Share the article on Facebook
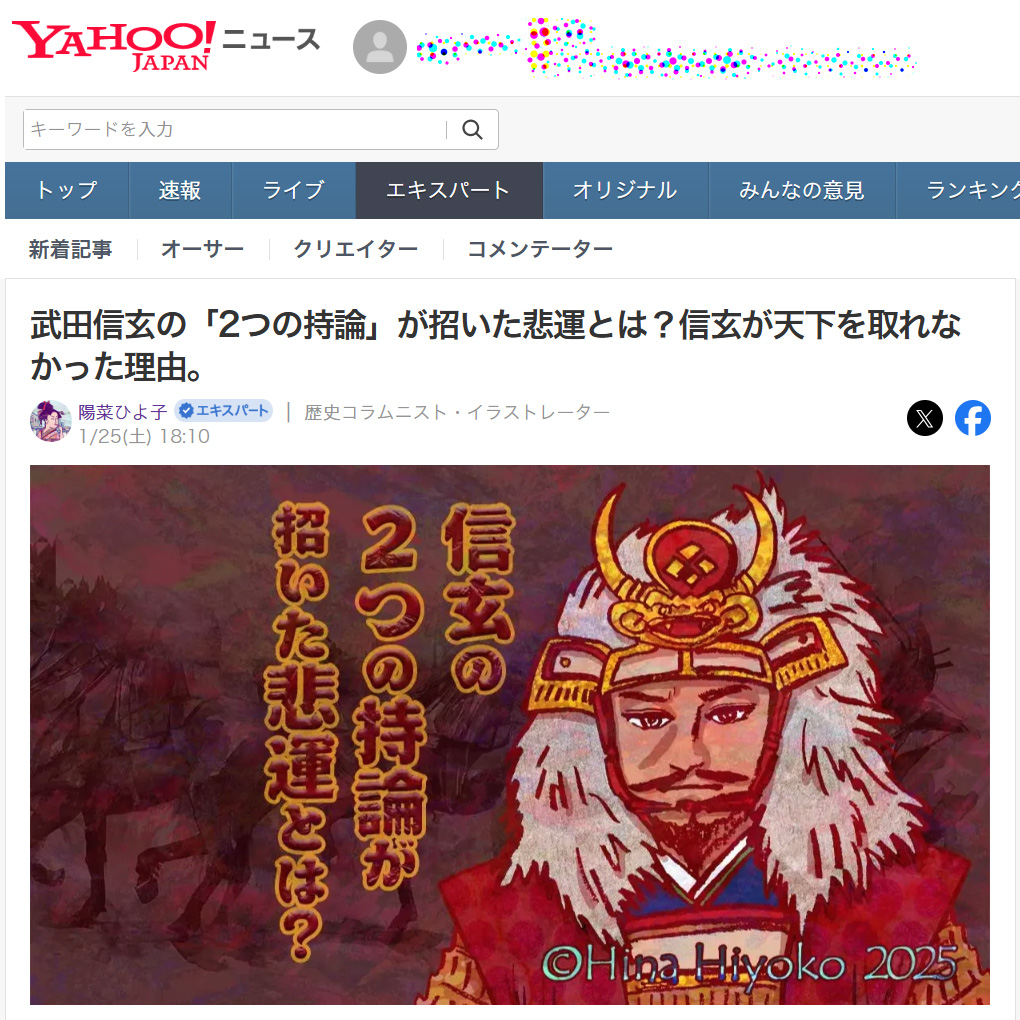Viewport: 1020px width, 1020px height. tap(973, 418)
